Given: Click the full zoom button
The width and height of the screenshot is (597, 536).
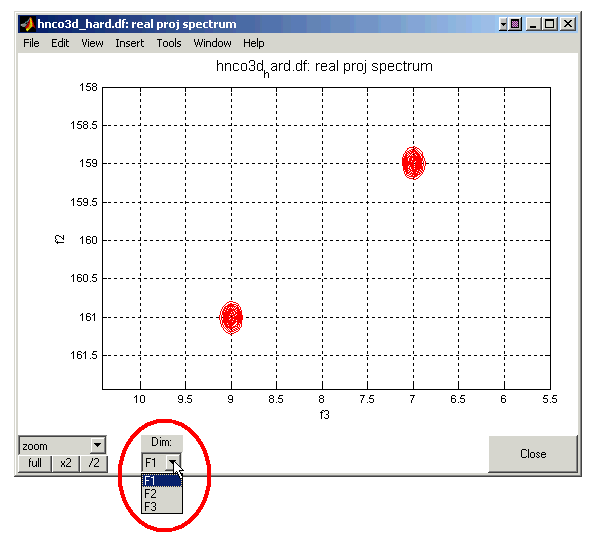Looking at the screenshot, I should (x=35, y=463).
